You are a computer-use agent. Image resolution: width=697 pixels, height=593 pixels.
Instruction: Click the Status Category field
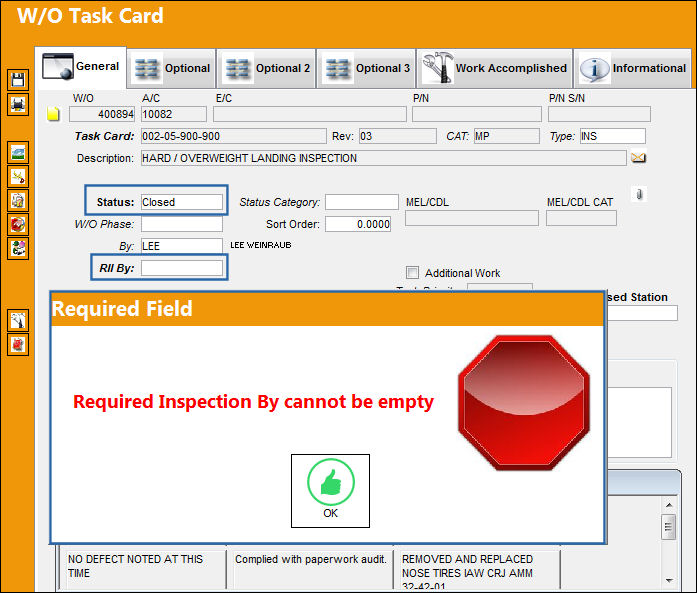[x=362, y=202]
